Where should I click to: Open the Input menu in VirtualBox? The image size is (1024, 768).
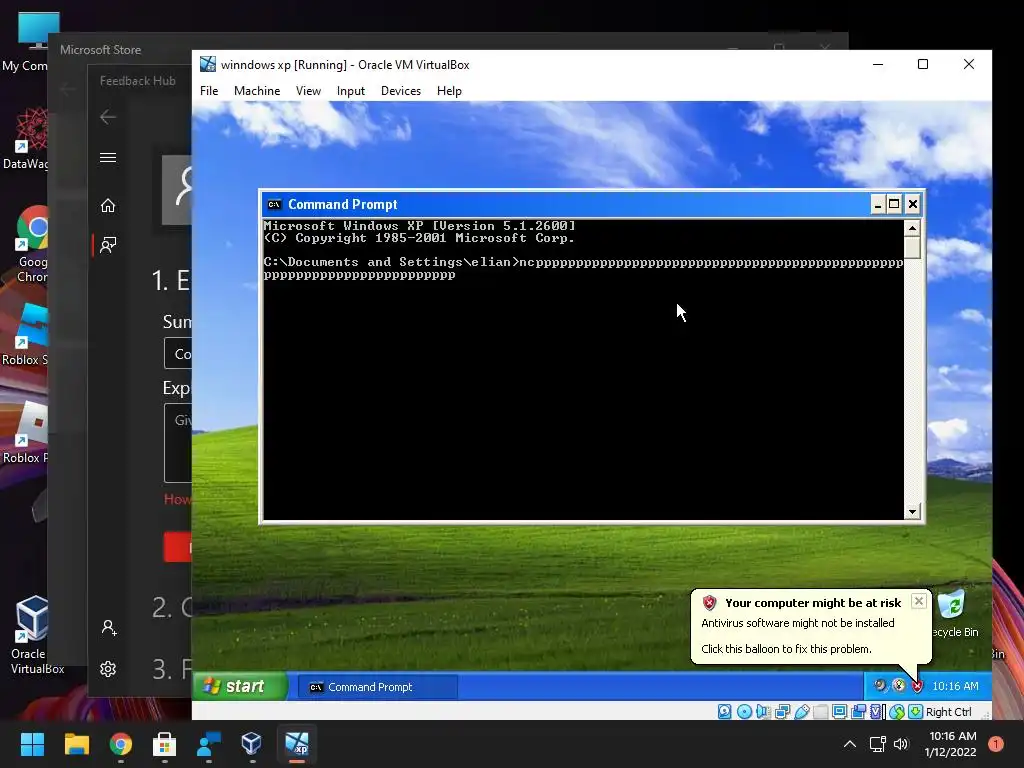[x=351, y=91]
